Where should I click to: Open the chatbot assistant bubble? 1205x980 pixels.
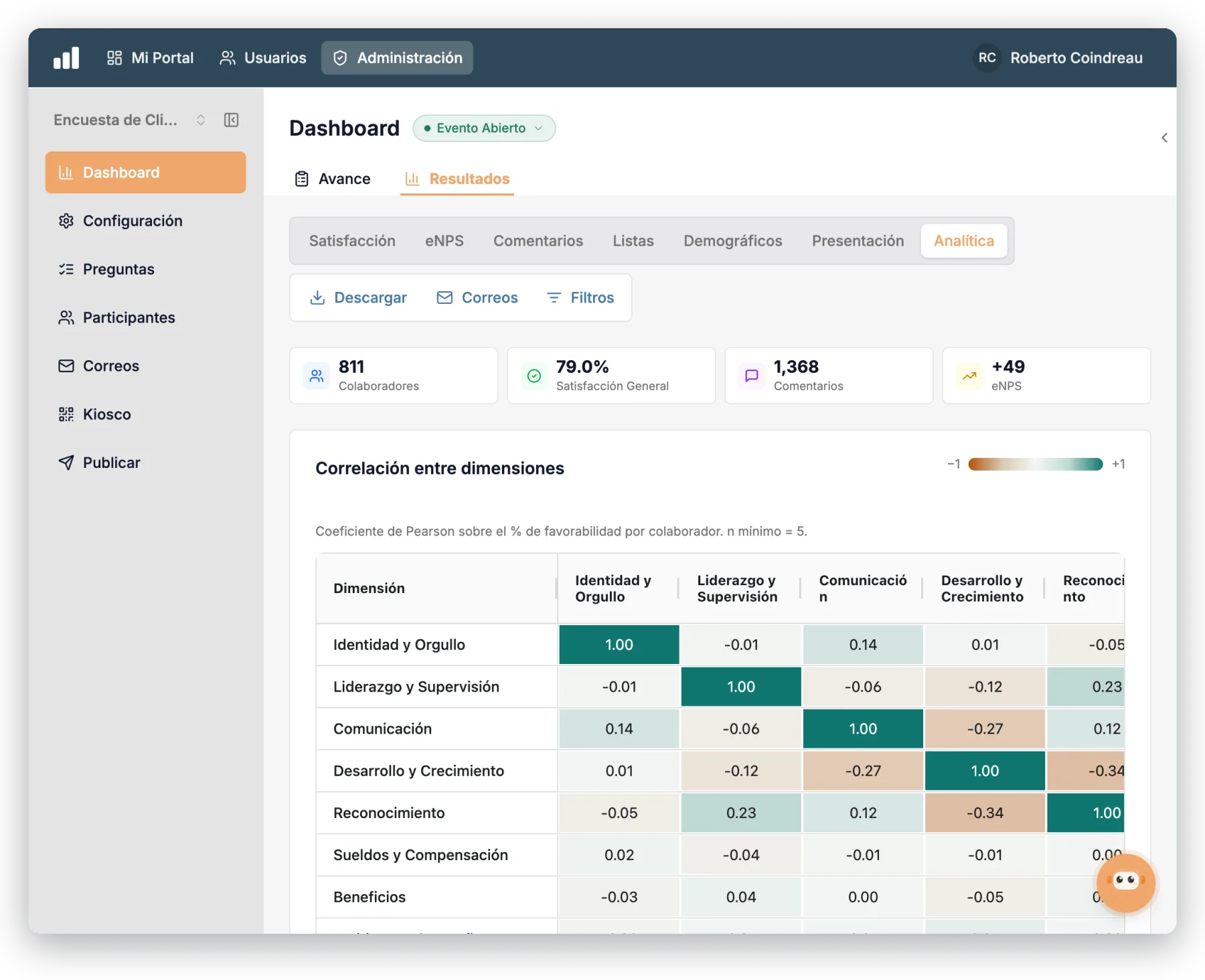coord(1125,882)
